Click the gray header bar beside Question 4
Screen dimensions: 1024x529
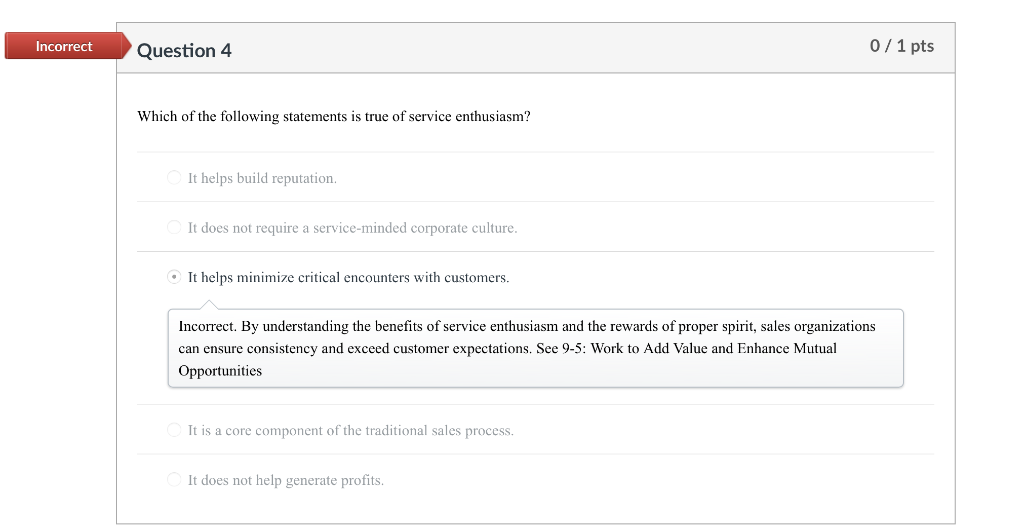[550, 48]
